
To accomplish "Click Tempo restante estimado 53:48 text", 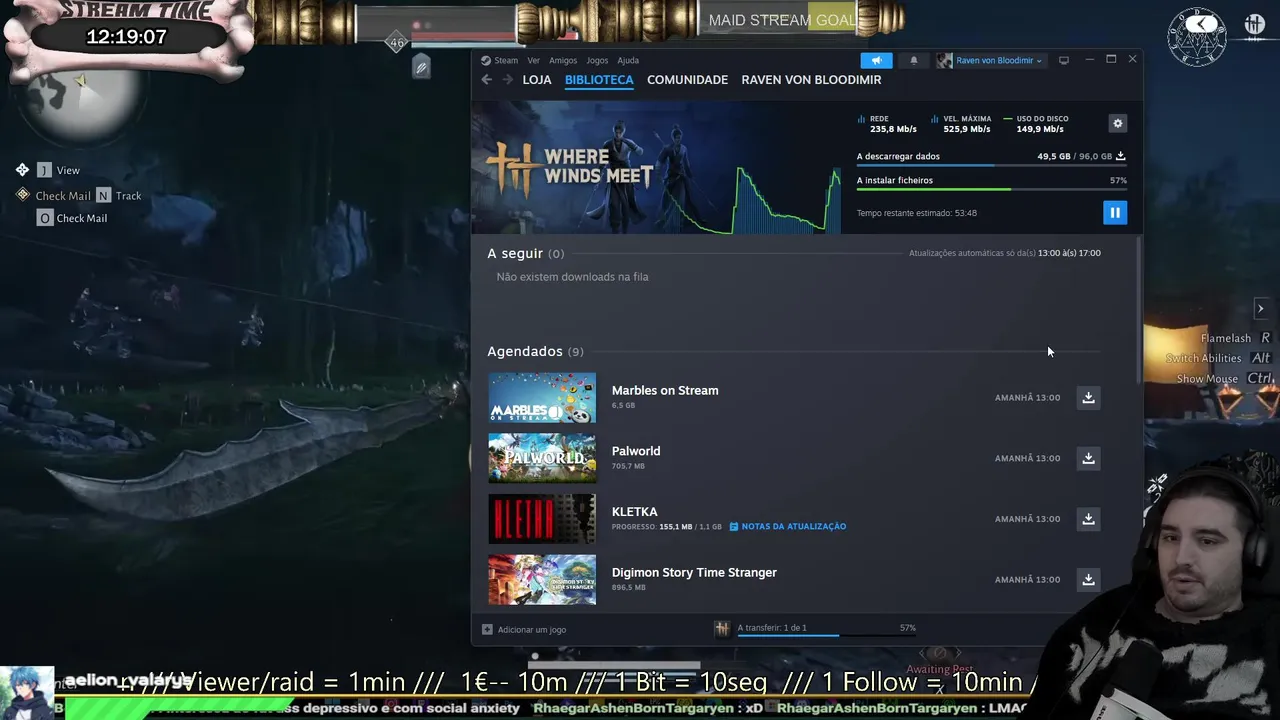I will pos(916,213).
